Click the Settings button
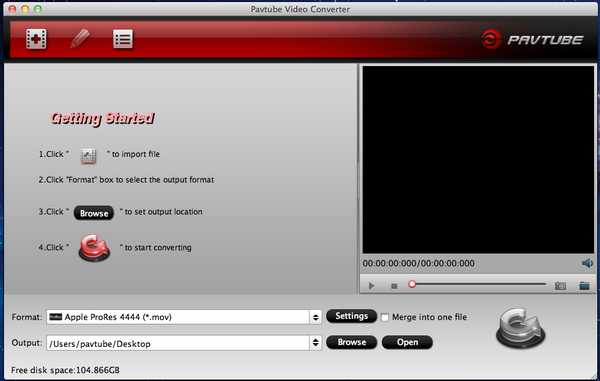600x381 pixels. tap(351, 316)
